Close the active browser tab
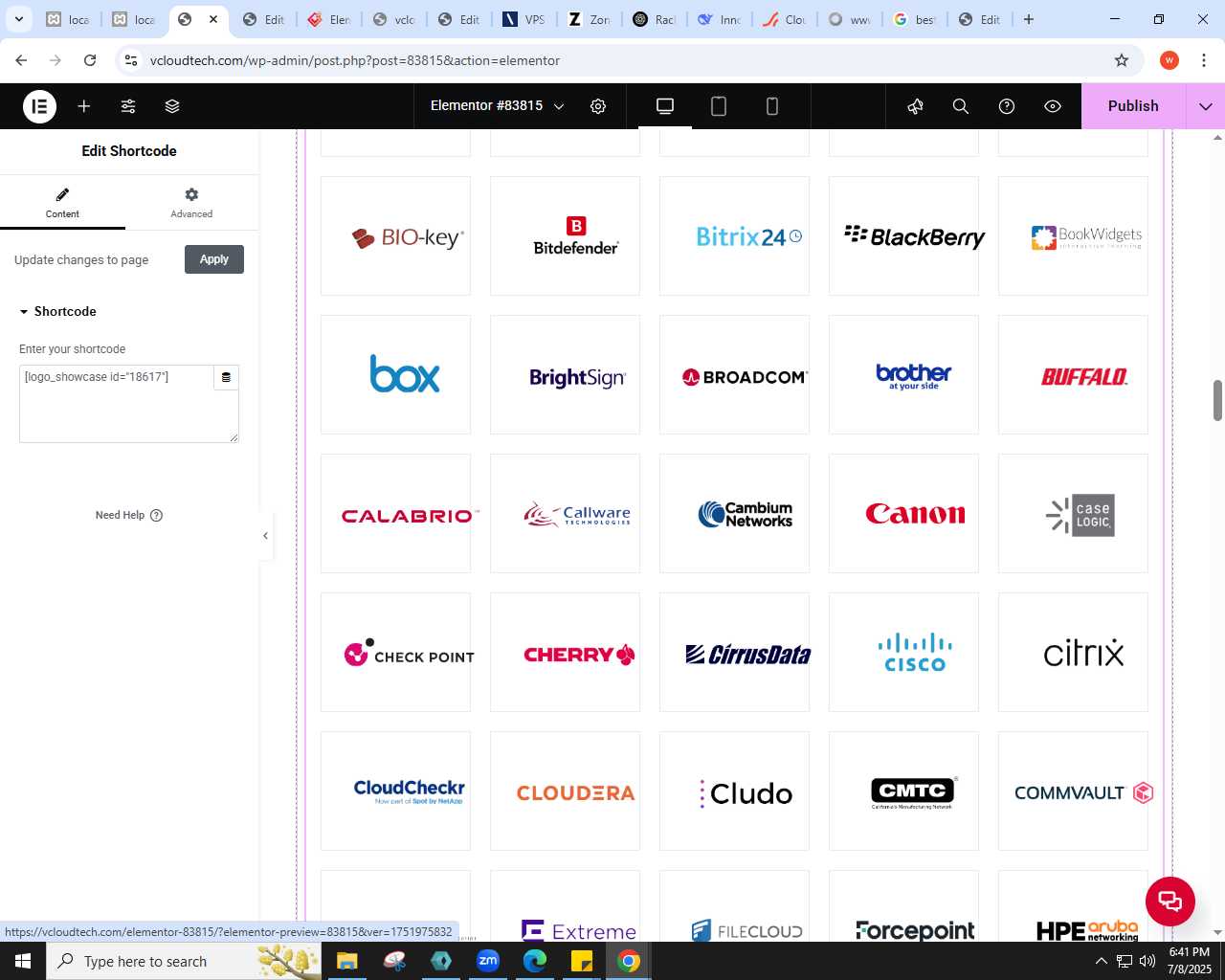Image resolution: width=1225 pixels, height=980 pixels. point(213,19)
